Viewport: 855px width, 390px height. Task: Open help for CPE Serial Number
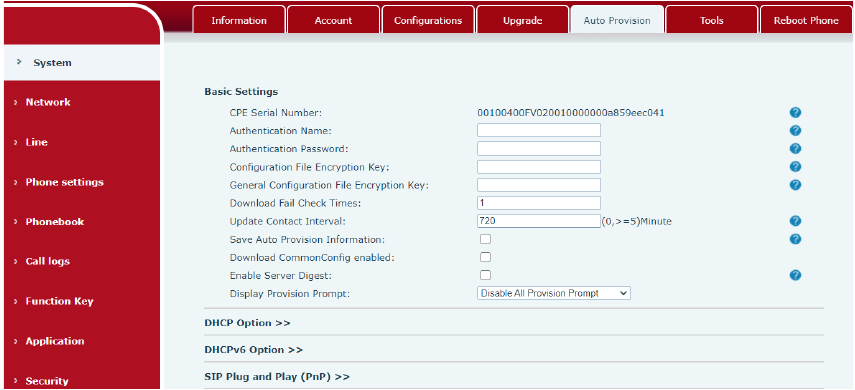(x=795, y=113)
